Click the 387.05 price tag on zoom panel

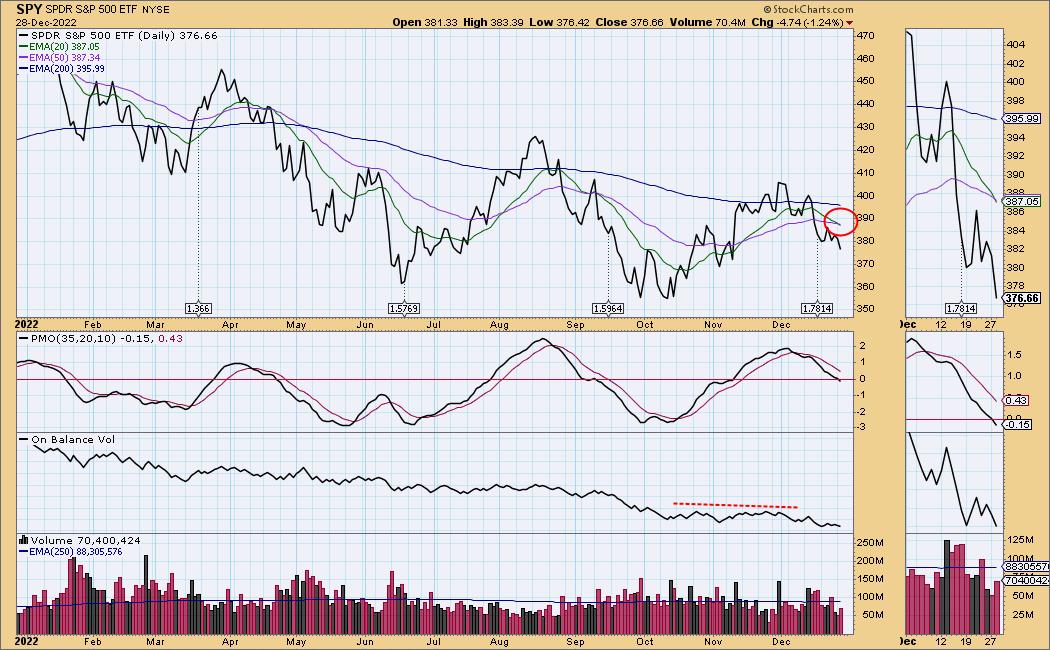[x=1021, y=201]
